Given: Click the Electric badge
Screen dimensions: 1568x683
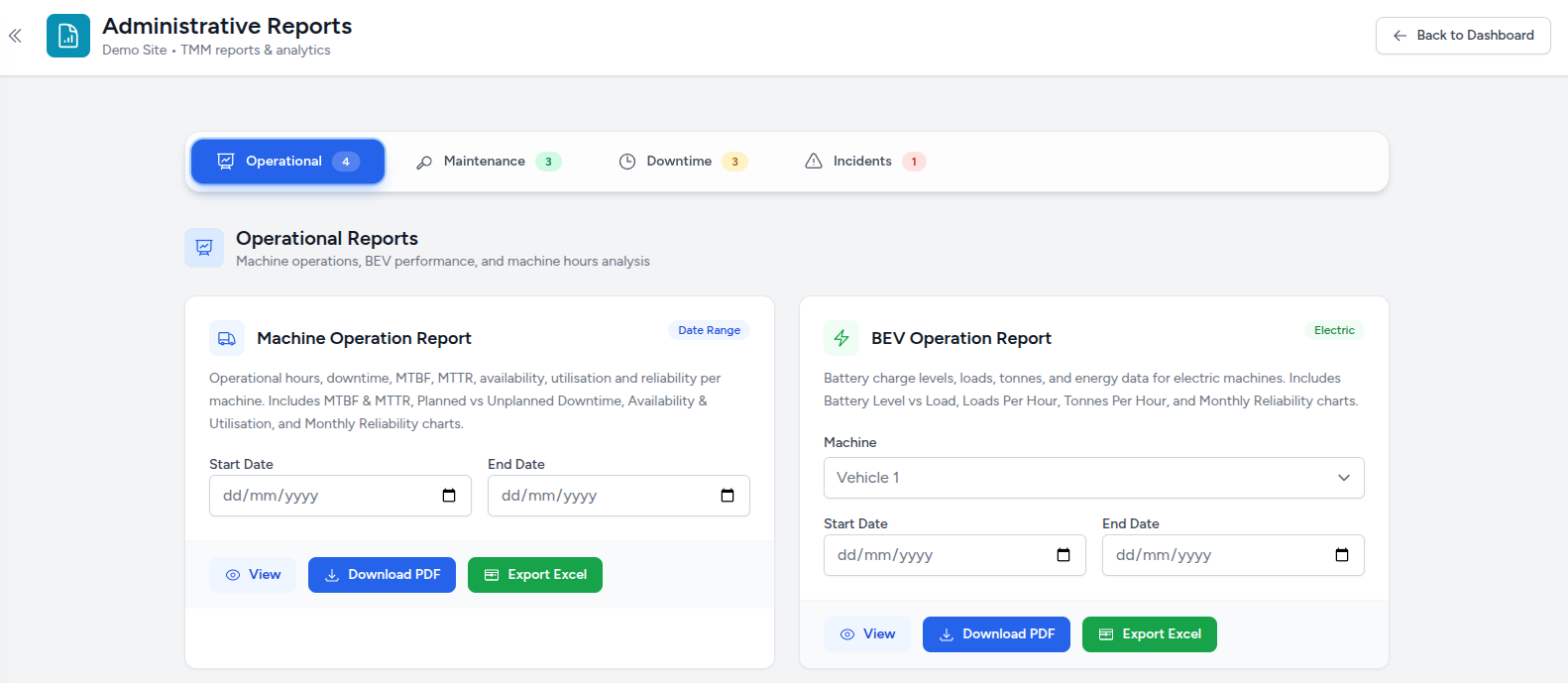Looking at the screenshot, I should (1334, 330).
